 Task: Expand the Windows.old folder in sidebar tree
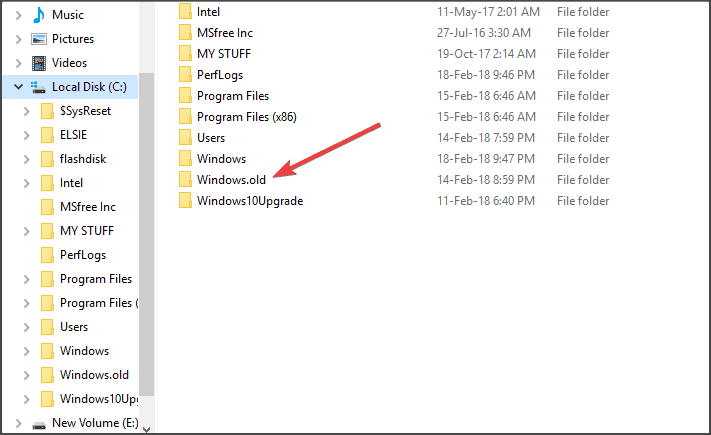pos(27,375)
